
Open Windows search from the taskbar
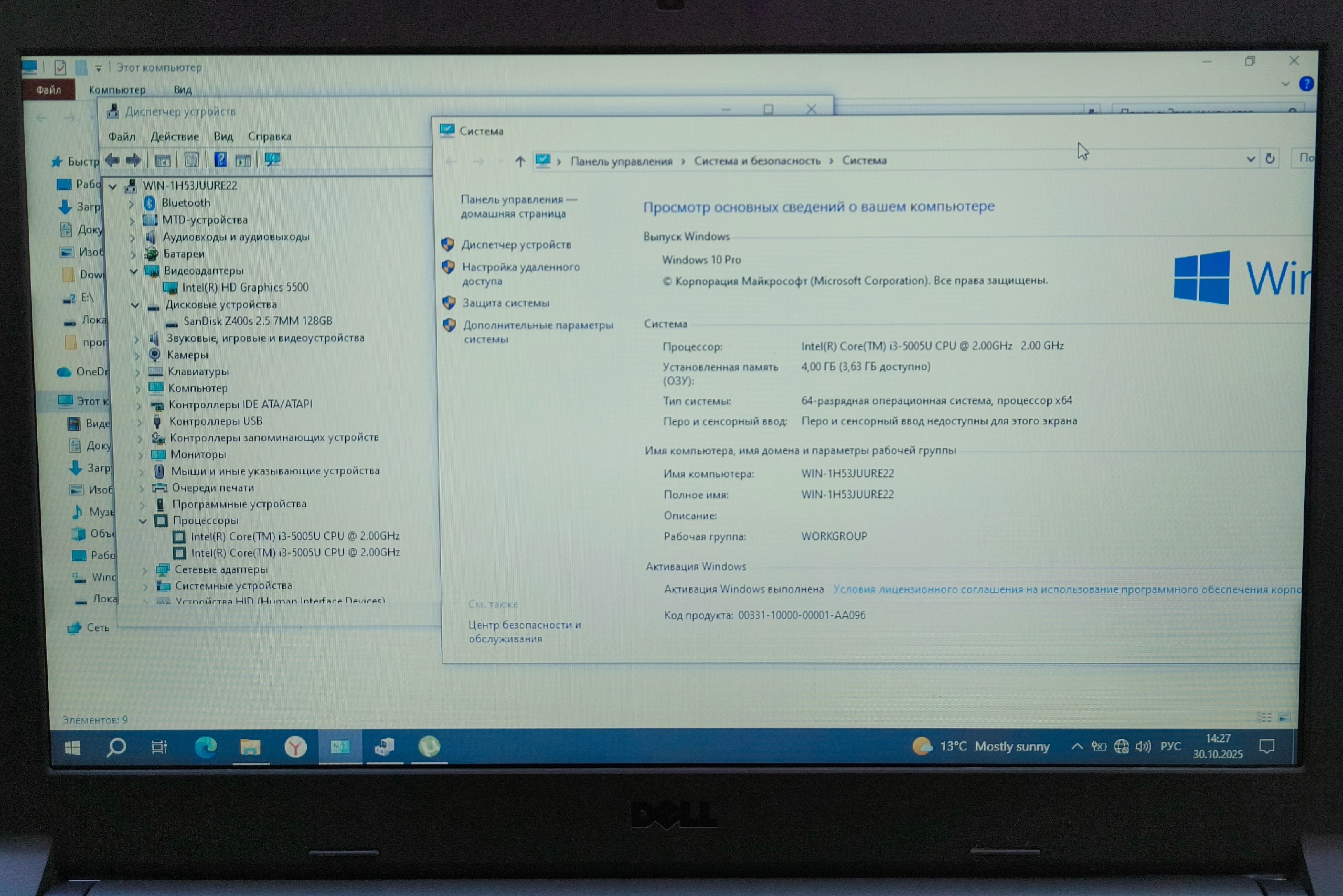pyautogui.click(x=116, y=747)
